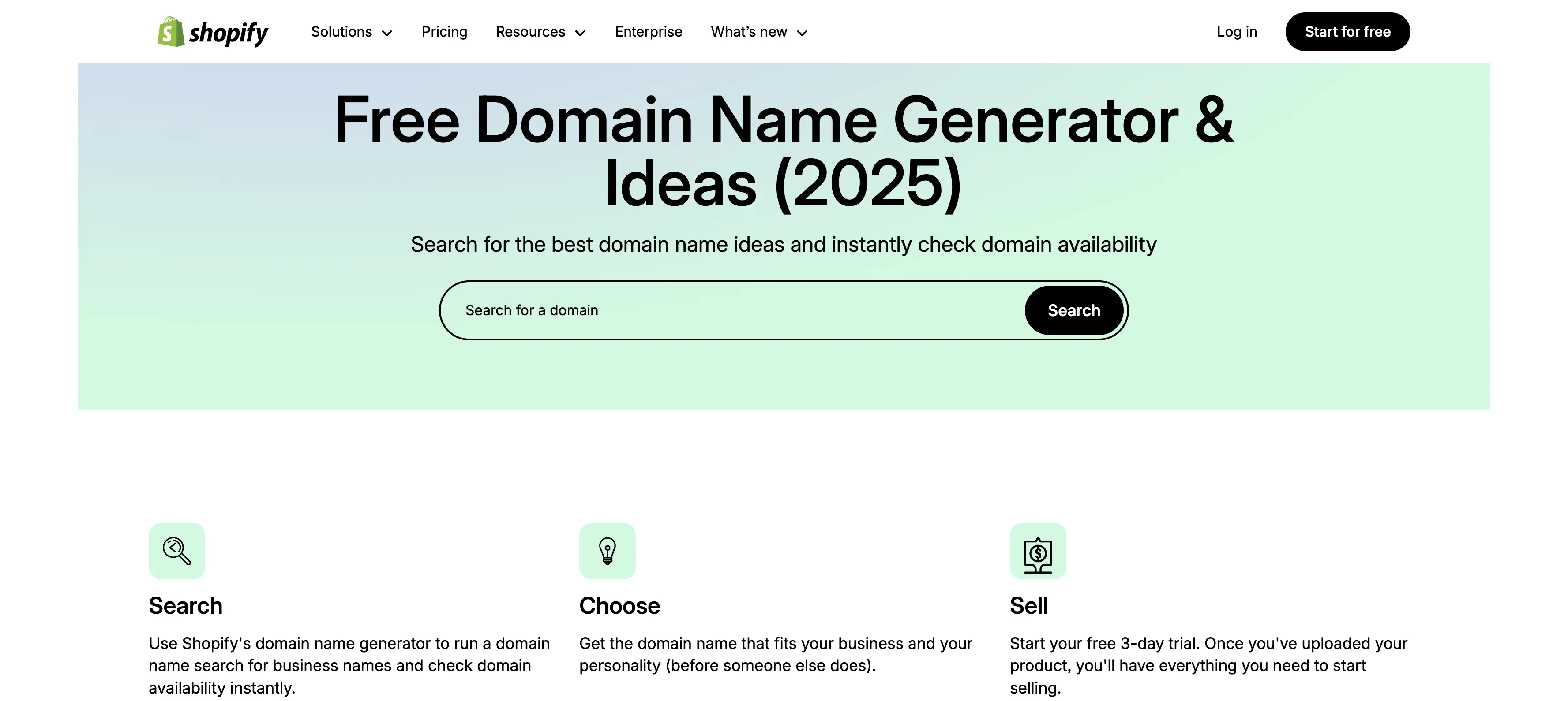Image resolution: width=1568 pixels, height=701 pixels.
Task: Expand the What's new chevron
Action: click(802, 33)
